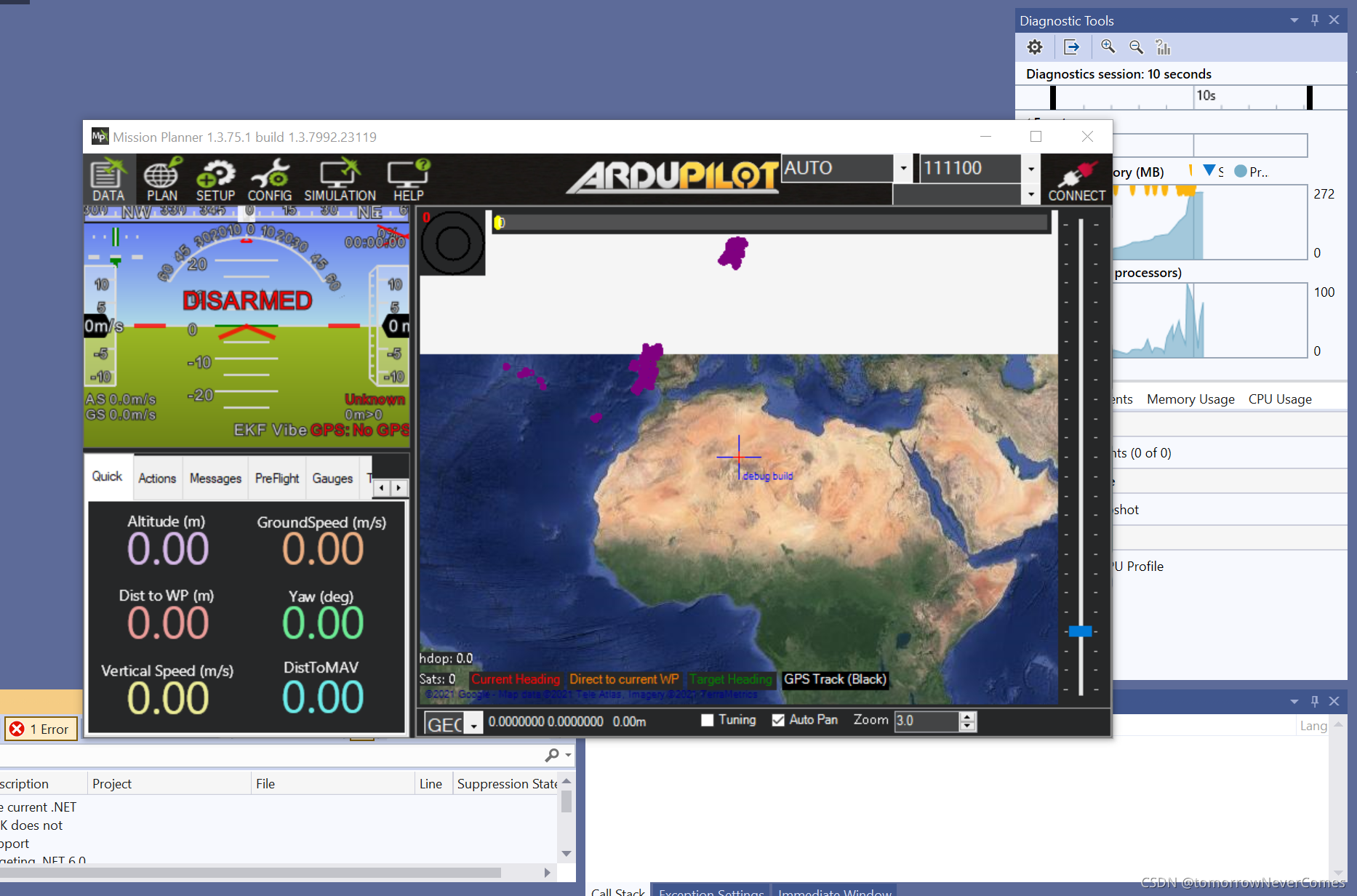Image resolution: width=1357 pixels, height=896 pixels.
Task: Click the search magnifier in Error List
Action: tap(552, 755)
